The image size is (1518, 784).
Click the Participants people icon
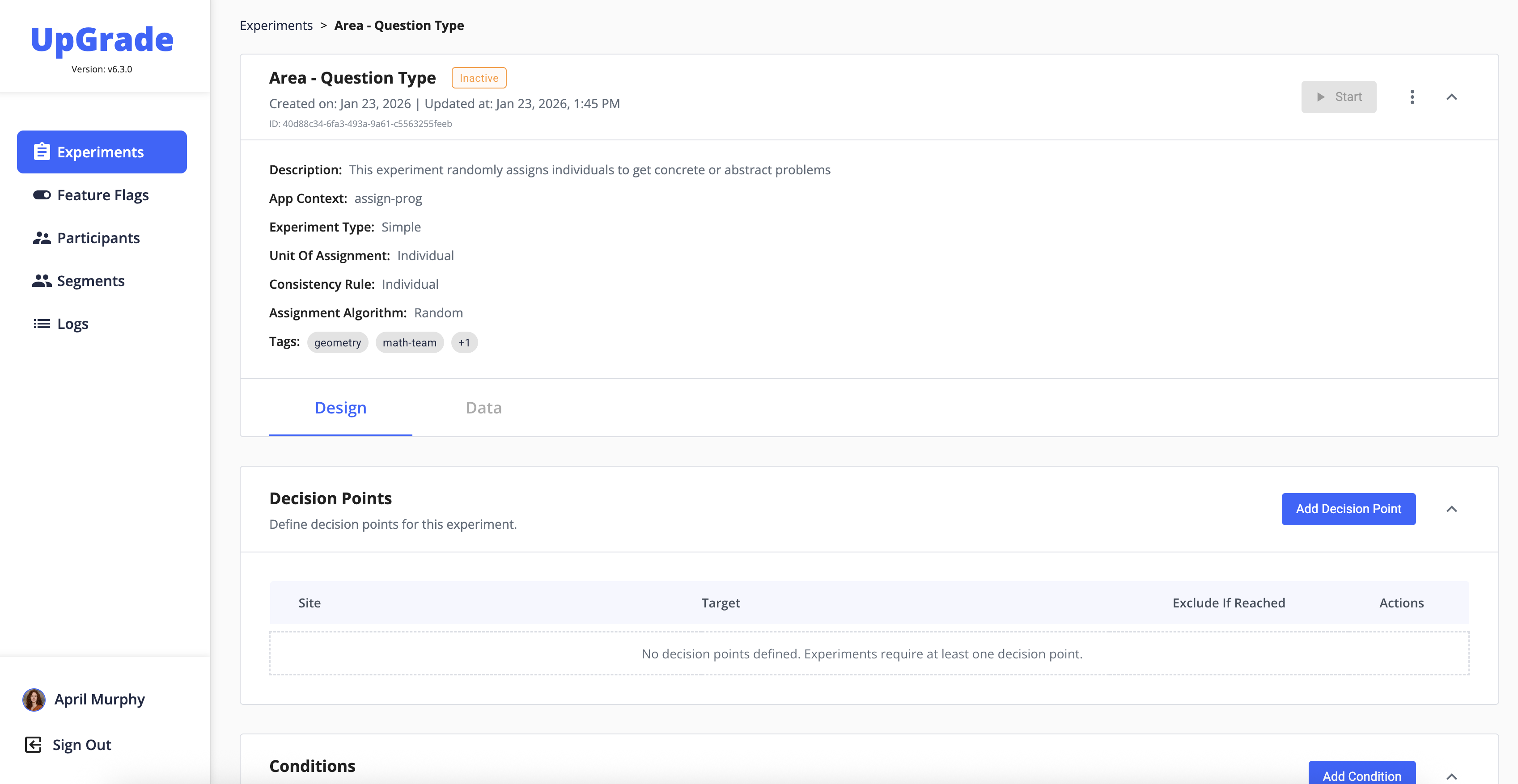click(41, 238)
